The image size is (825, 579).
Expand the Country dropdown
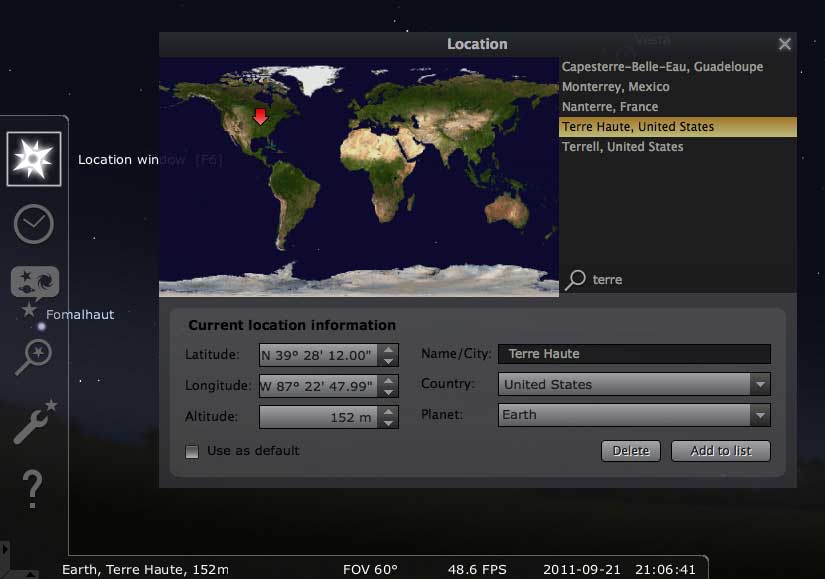pyautogui.click(x=760, y=385)
